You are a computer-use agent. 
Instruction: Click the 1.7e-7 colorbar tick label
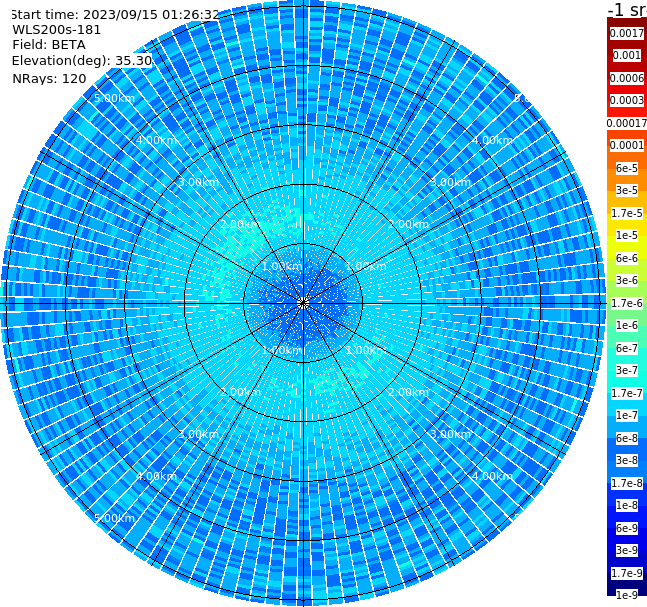tap(627, 393)
